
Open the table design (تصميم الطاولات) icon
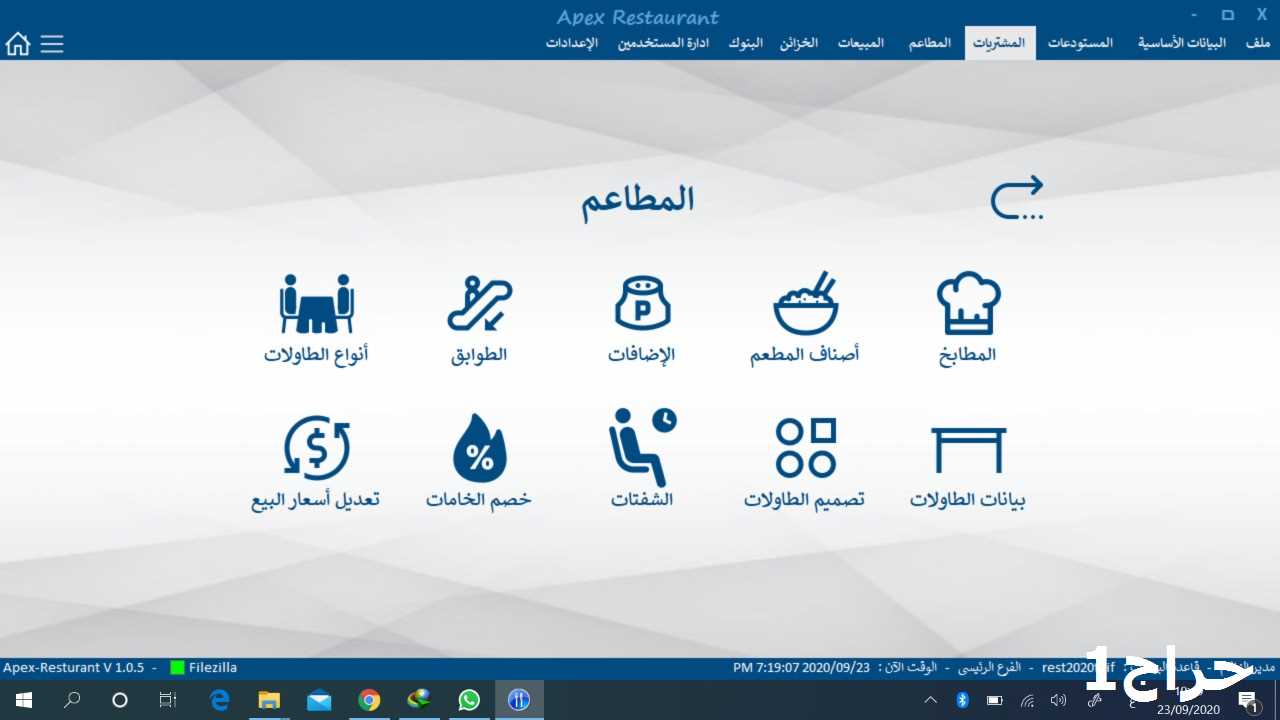(x=805, y=448)
